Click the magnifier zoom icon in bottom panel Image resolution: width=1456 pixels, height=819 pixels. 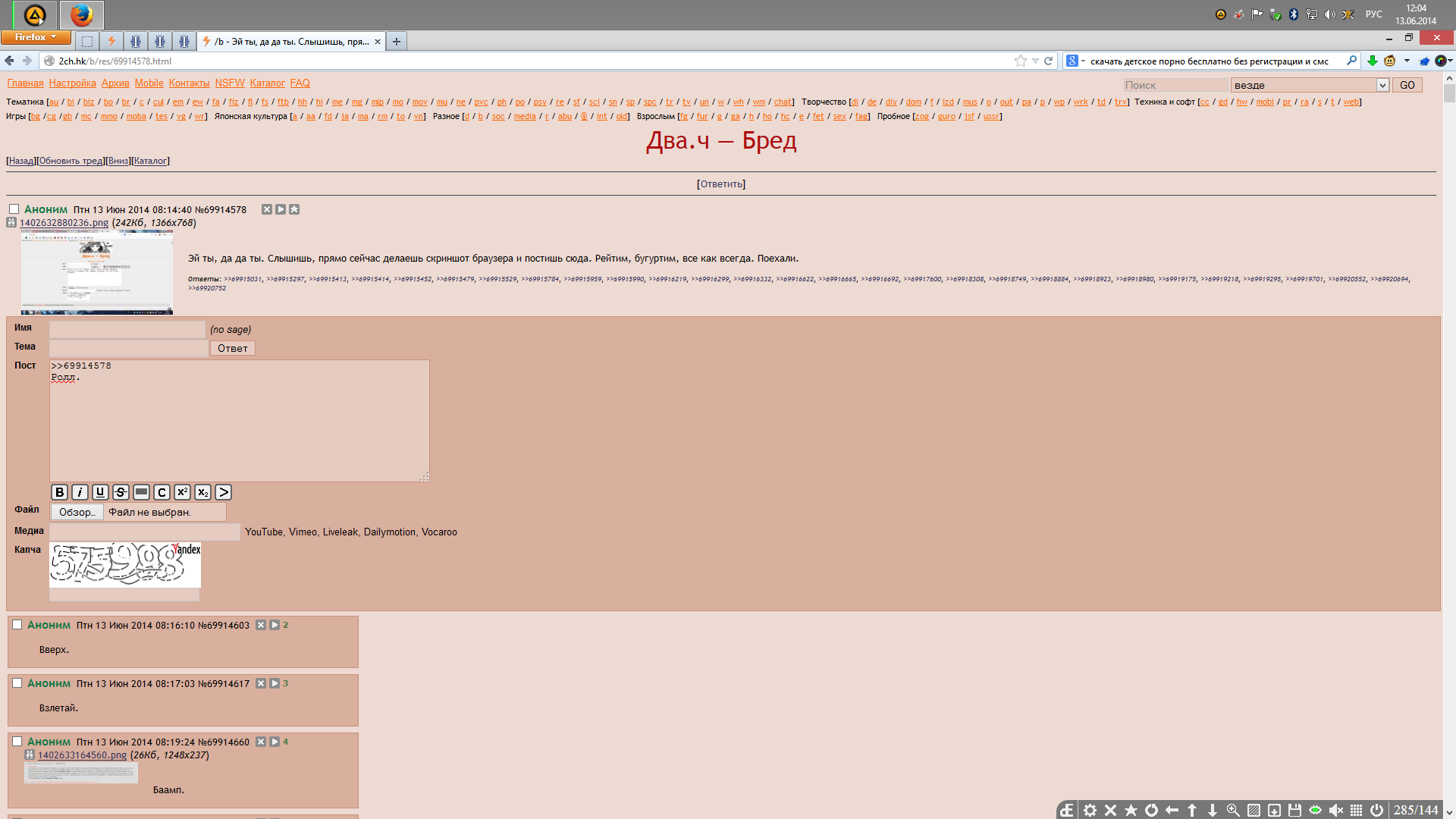[1233, 810]
